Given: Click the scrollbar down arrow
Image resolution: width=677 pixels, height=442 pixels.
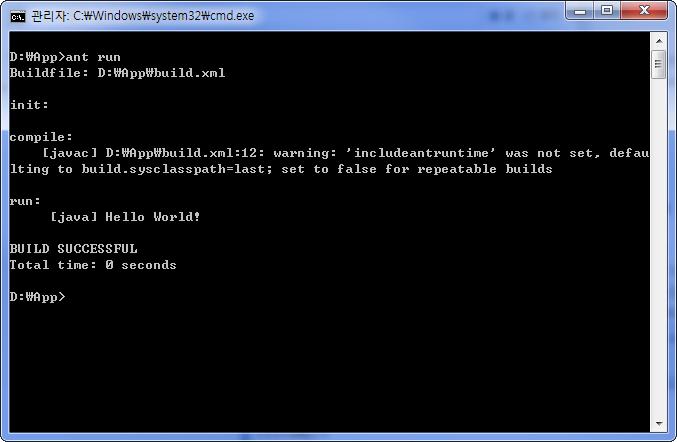Looking at the screenshot, I should tap(659, 424).
